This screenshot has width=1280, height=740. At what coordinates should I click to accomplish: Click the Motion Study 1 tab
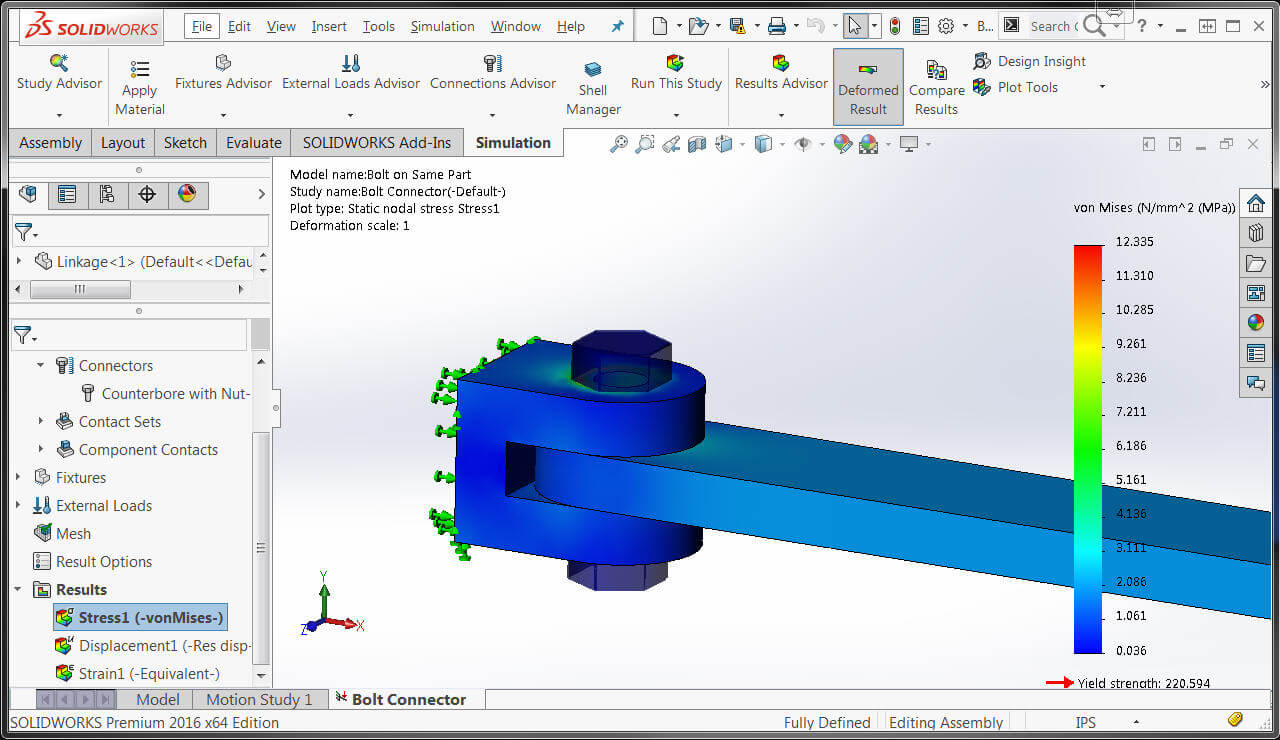pos(259,699)
